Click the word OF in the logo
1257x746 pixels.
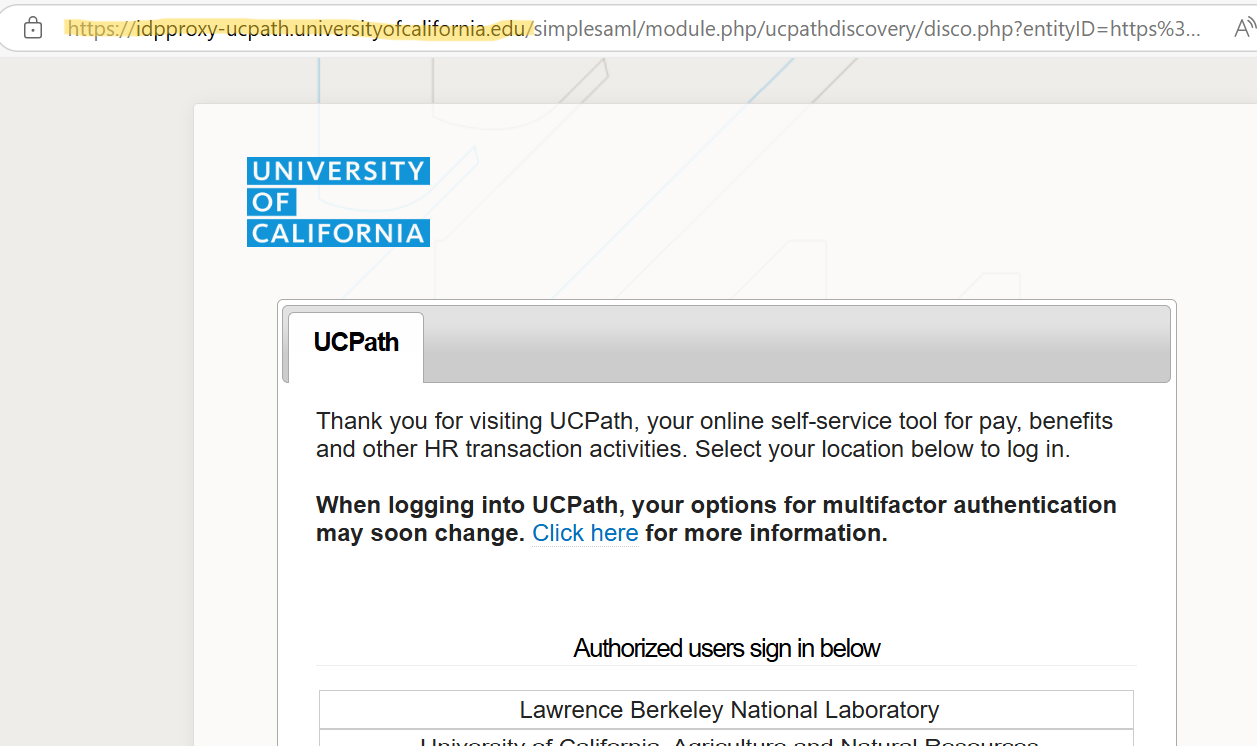(x=270, y=203)
